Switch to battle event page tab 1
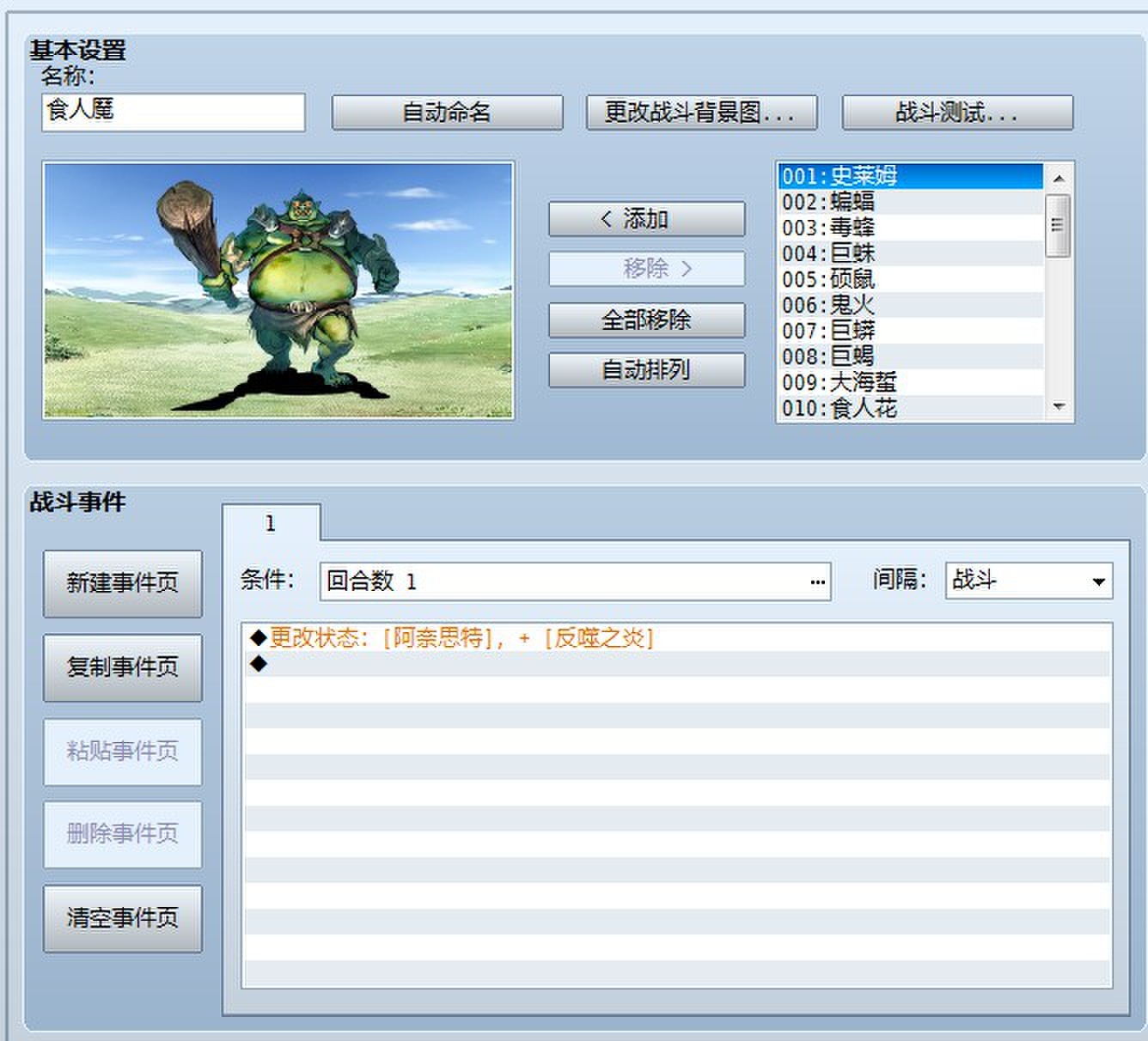Viewport: 1148px width, 1041px height. tap(271, 523)
